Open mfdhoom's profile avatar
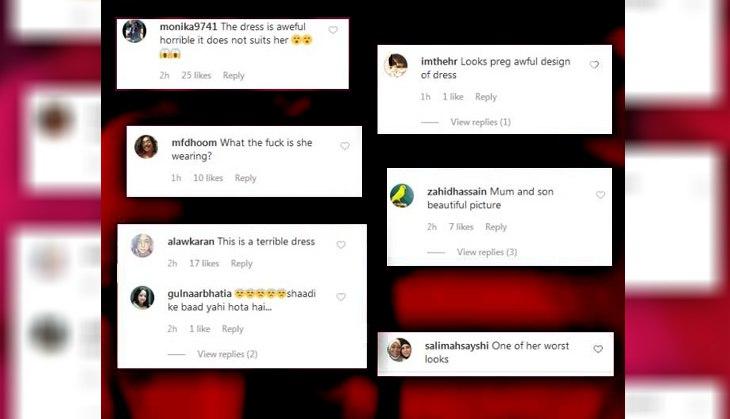This screenshot has height=419, width=730. pyautogui.click(x=146, y=147)
